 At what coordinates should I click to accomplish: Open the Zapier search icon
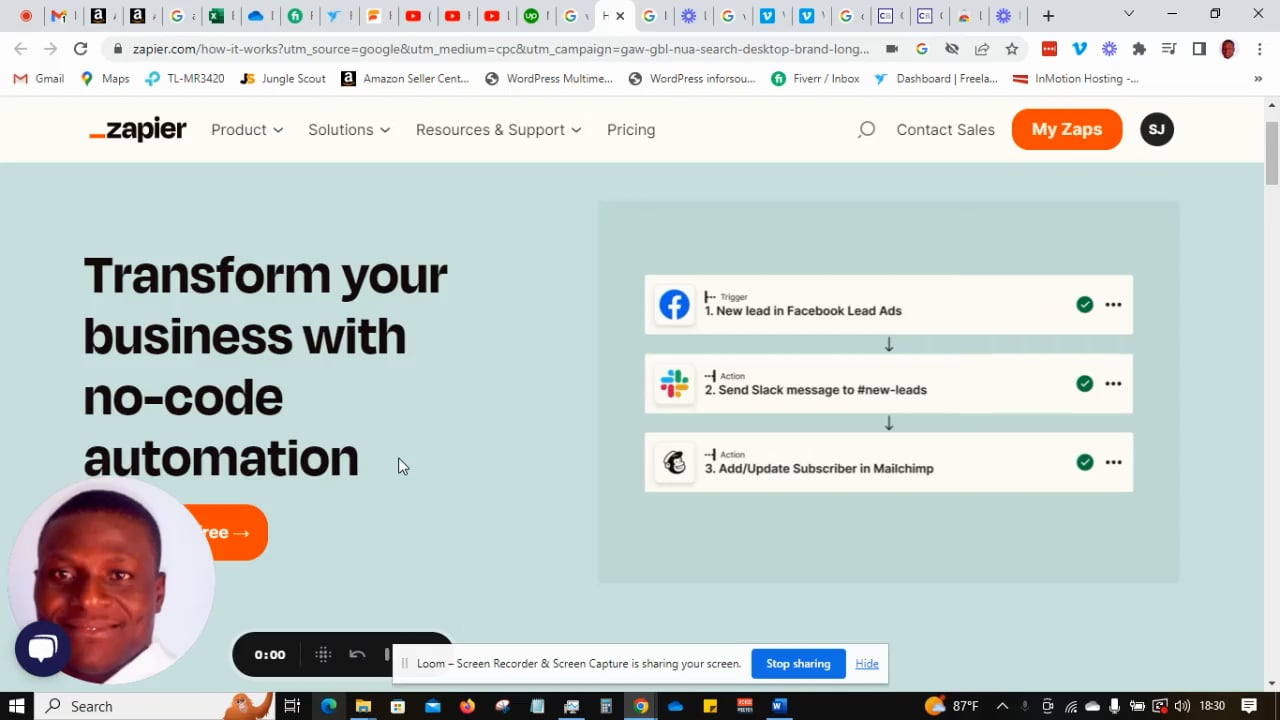click(866, 129)
